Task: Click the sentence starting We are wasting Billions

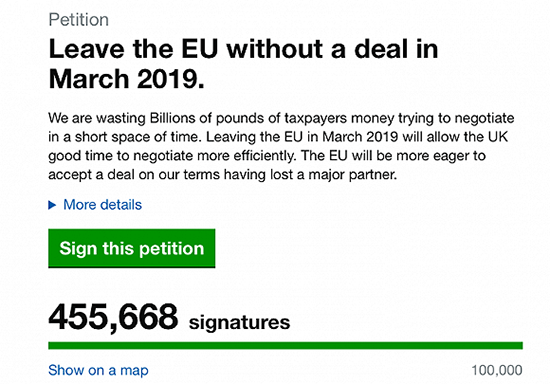Action: [x=281, y=119]
